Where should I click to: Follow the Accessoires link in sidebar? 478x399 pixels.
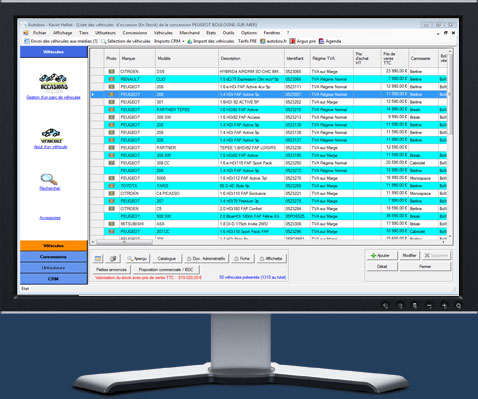pyautogui.click(x=50, y=218)
